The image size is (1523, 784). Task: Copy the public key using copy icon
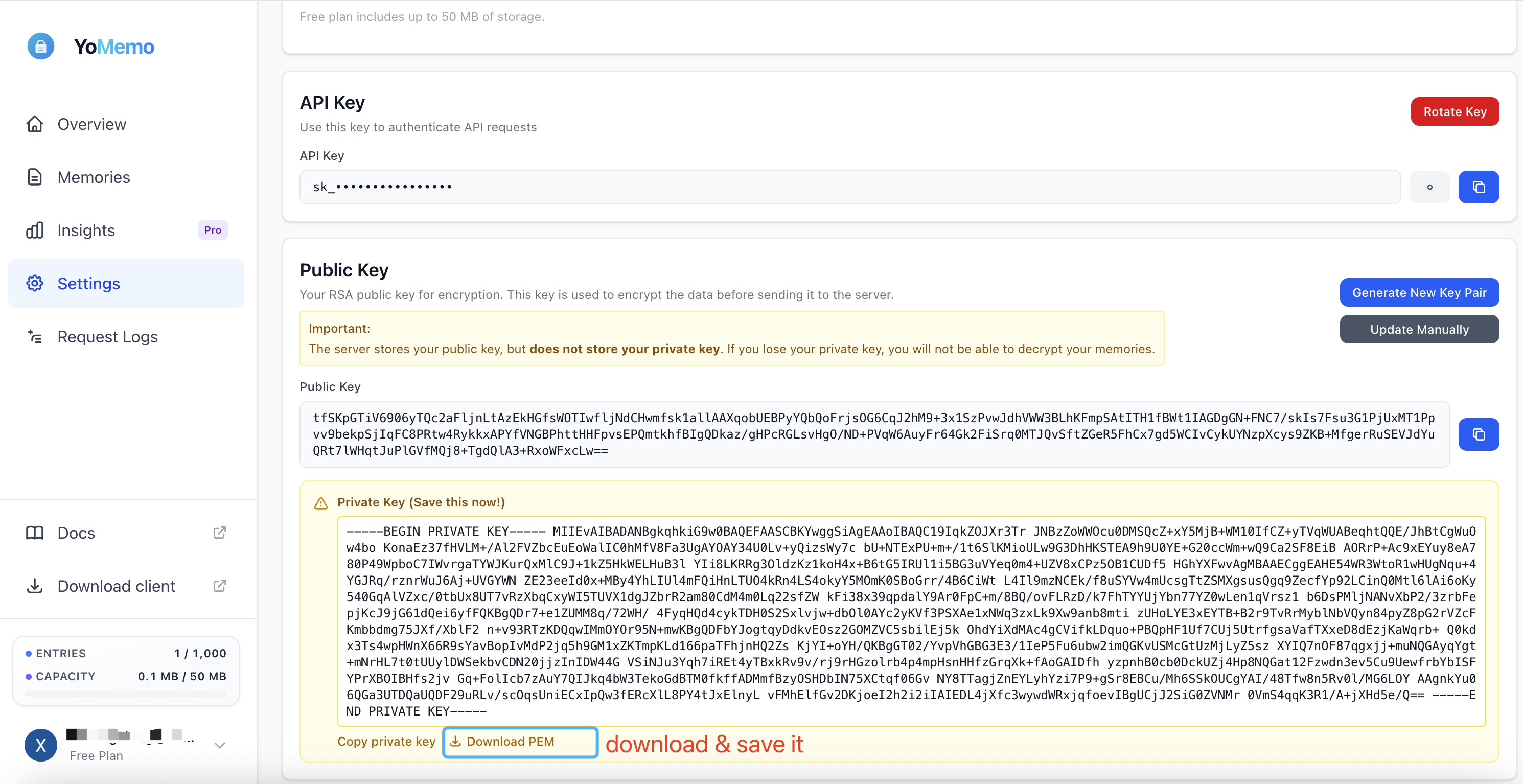(x=1479, y=434)
